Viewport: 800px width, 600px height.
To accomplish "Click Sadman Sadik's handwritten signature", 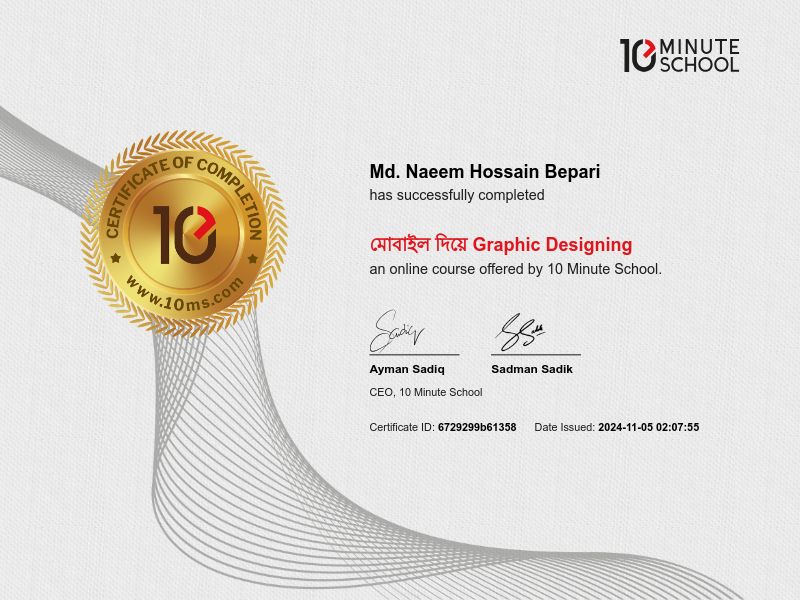I will 521,331.
